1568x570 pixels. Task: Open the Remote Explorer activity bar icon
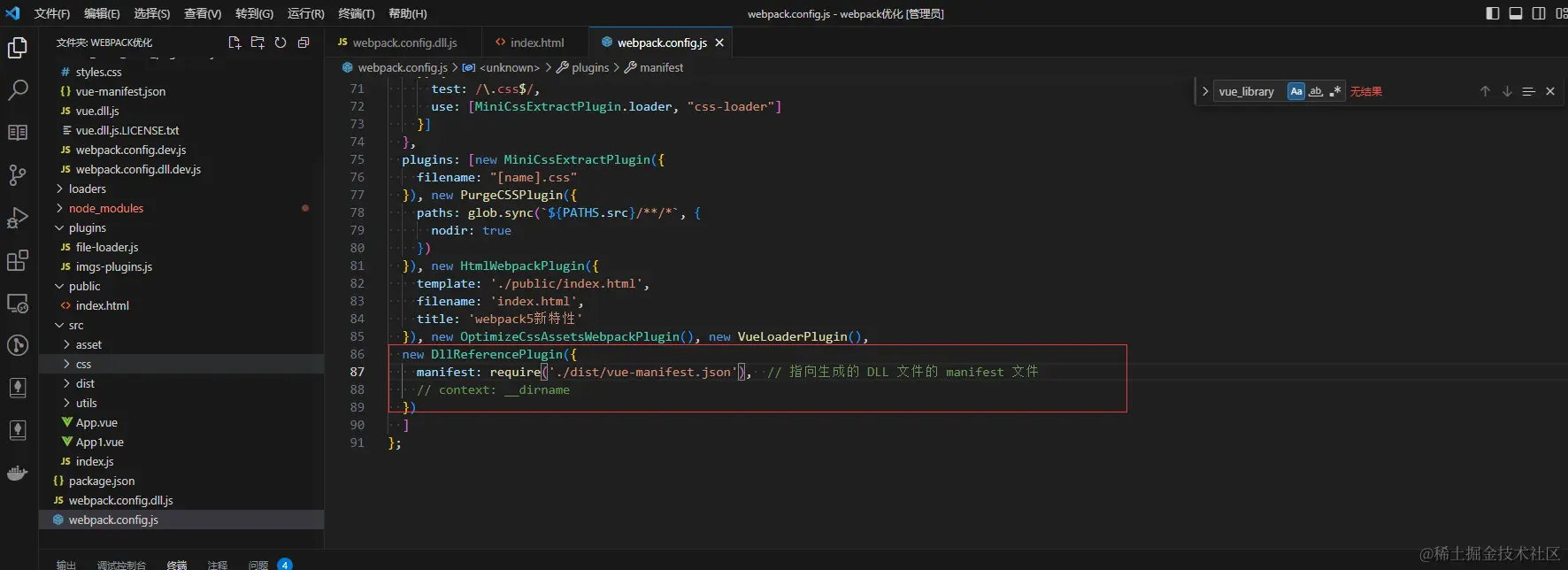18,303
